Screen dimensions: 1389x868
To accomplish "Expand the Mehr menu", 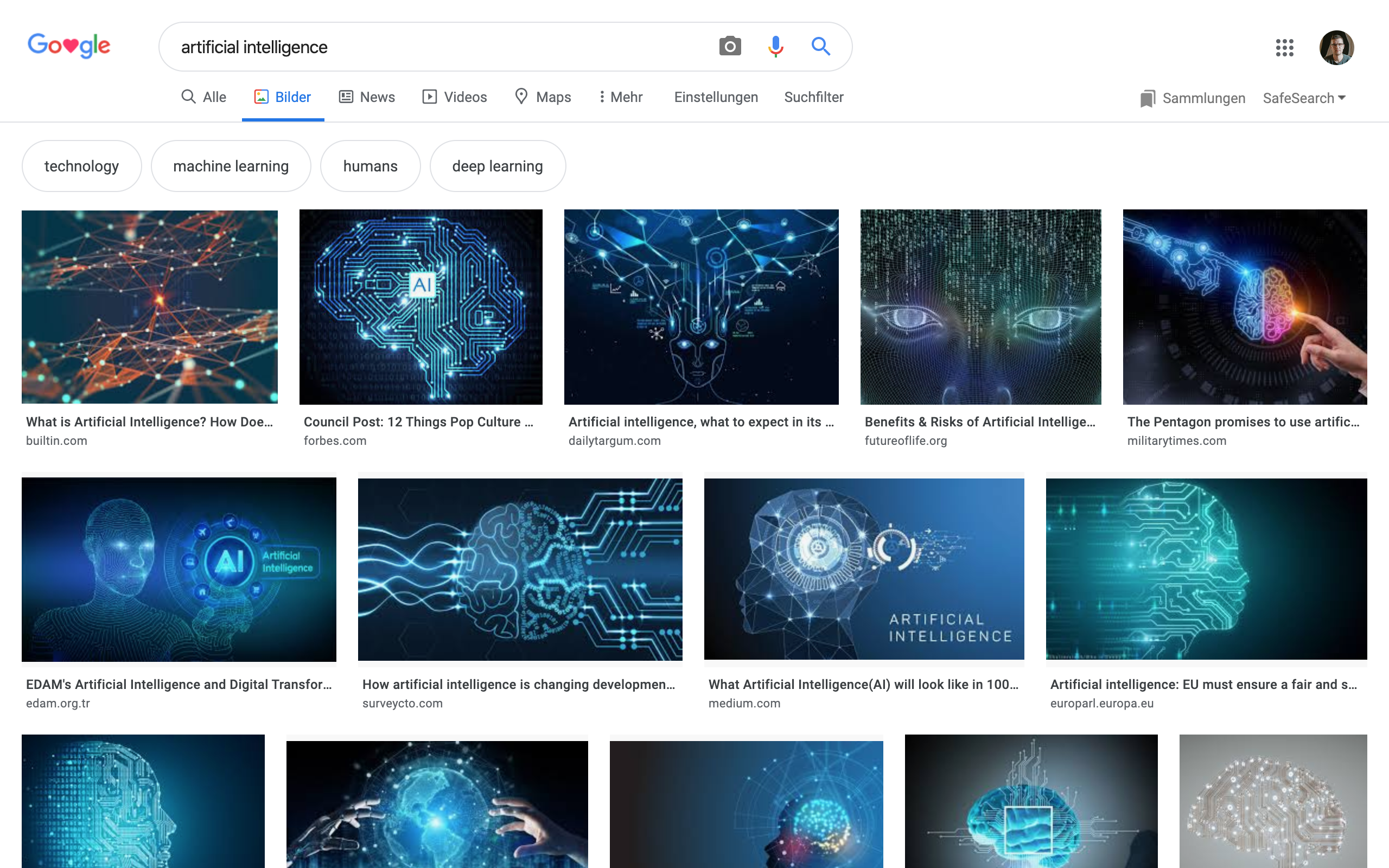I will click(x=621, y=97).
